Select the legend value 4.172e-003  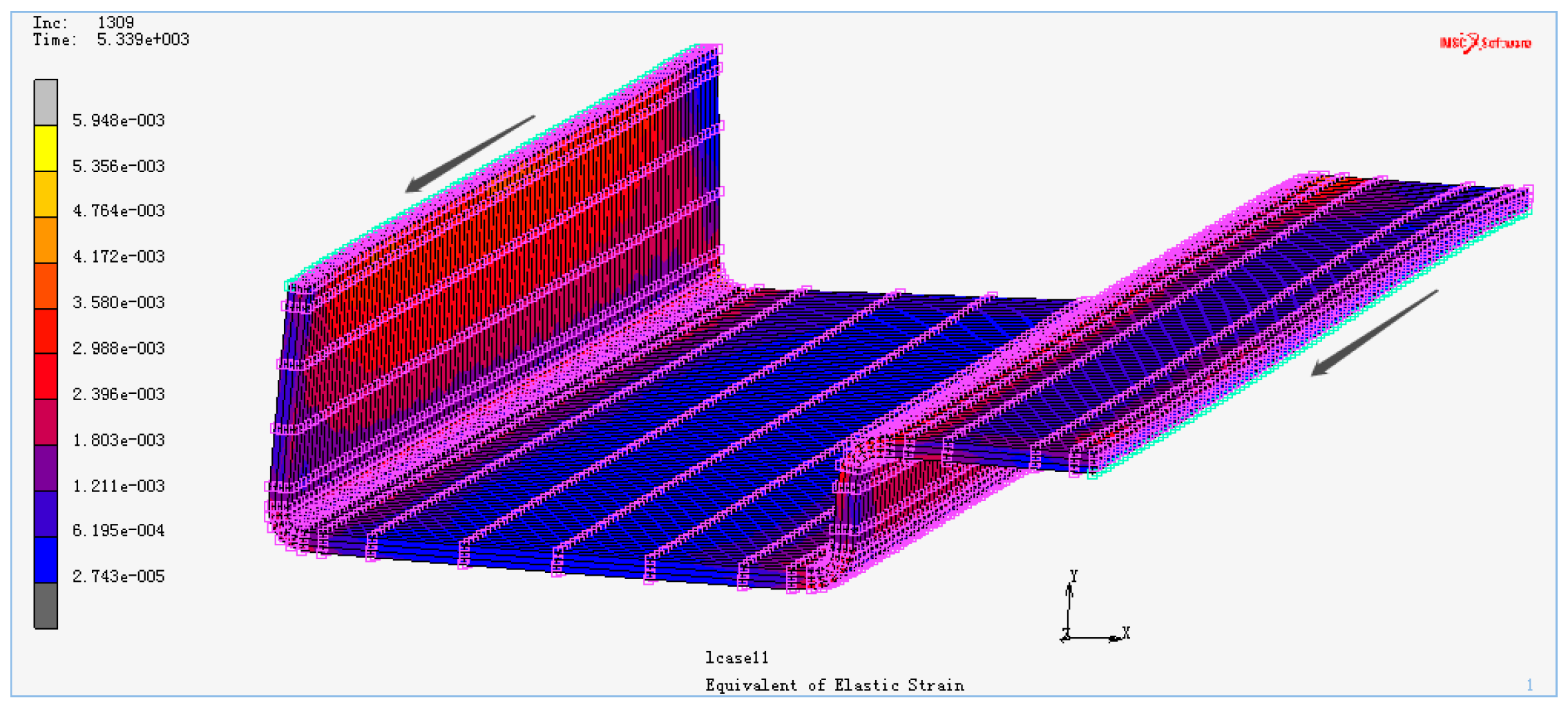[119, 256]
